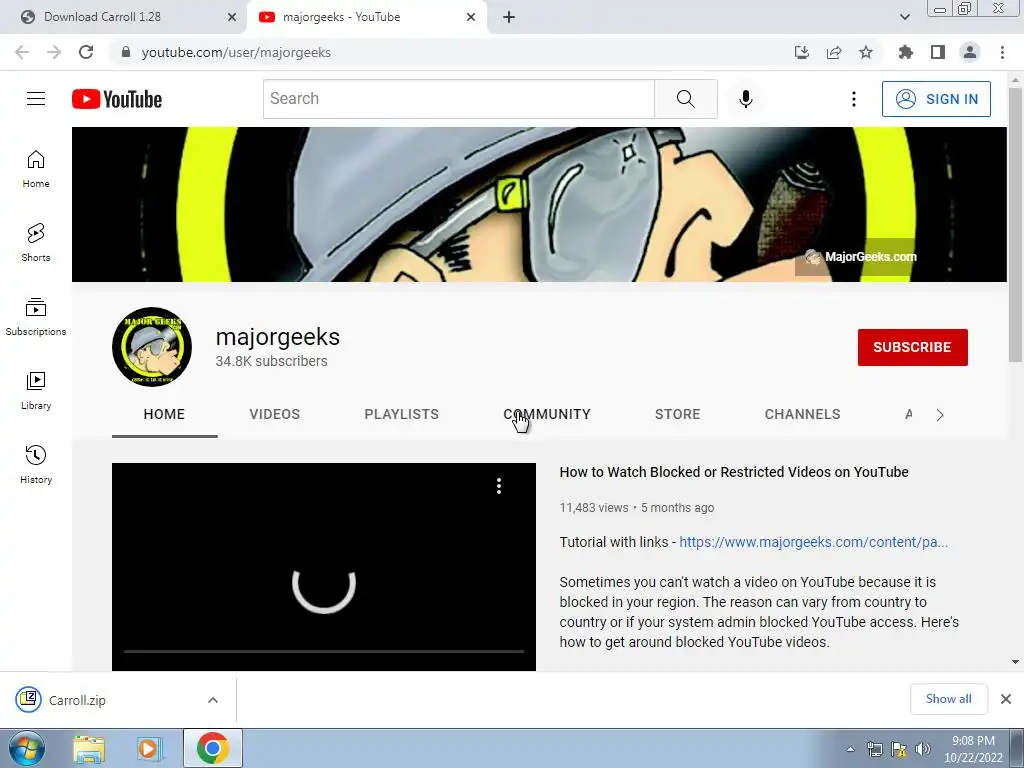Open How to Watch Blocked Videos title
Viewport: 1024px width, 768px height.
(734, 472)
